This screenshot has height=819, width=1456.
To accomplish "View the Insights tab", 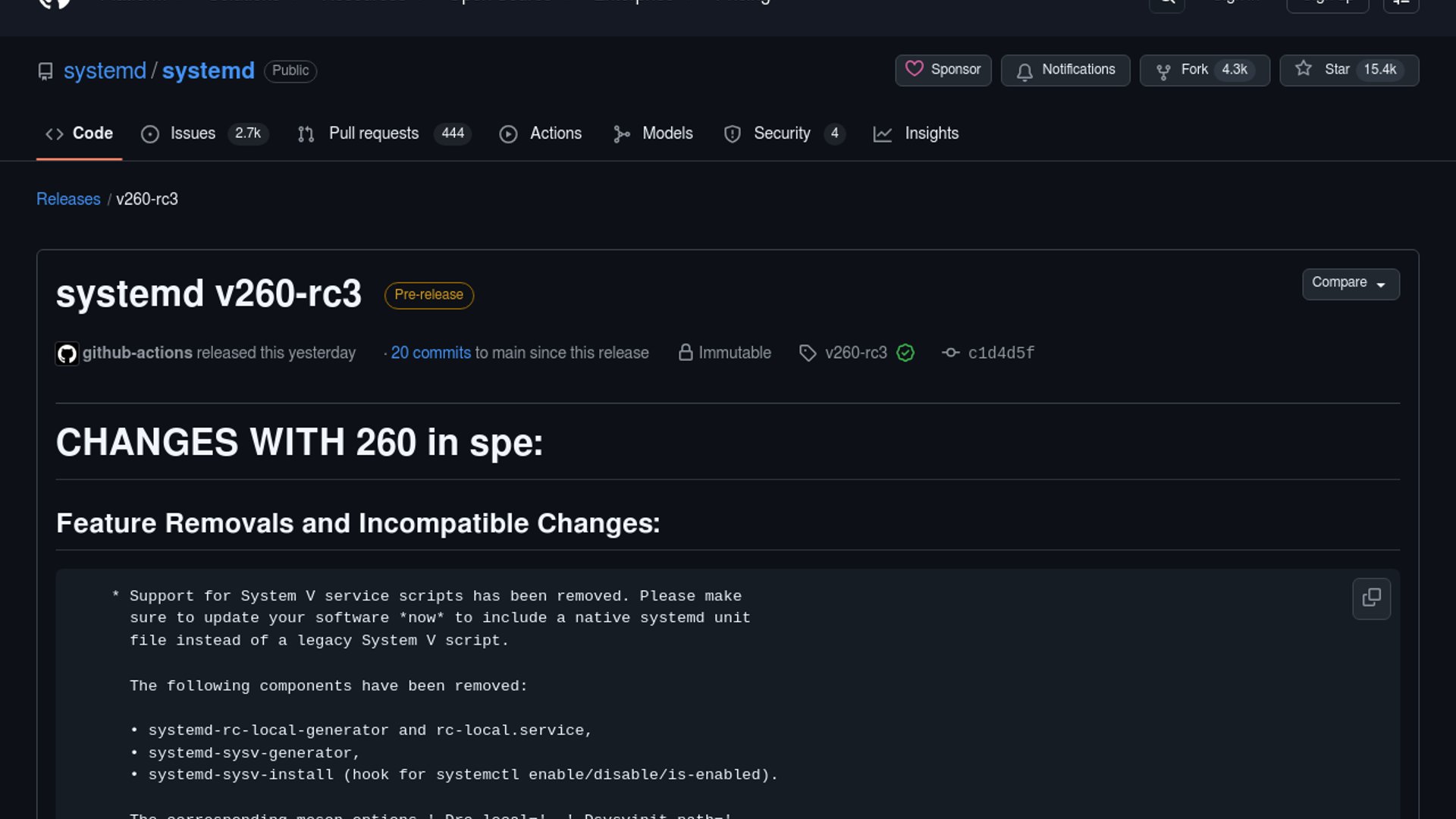I will pos(931,133).
